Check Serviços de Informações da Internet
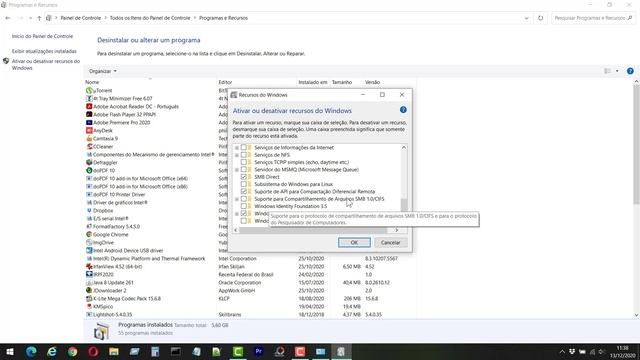Image resolution: width=640 pixels, height=360 pixels. [244, 147]
